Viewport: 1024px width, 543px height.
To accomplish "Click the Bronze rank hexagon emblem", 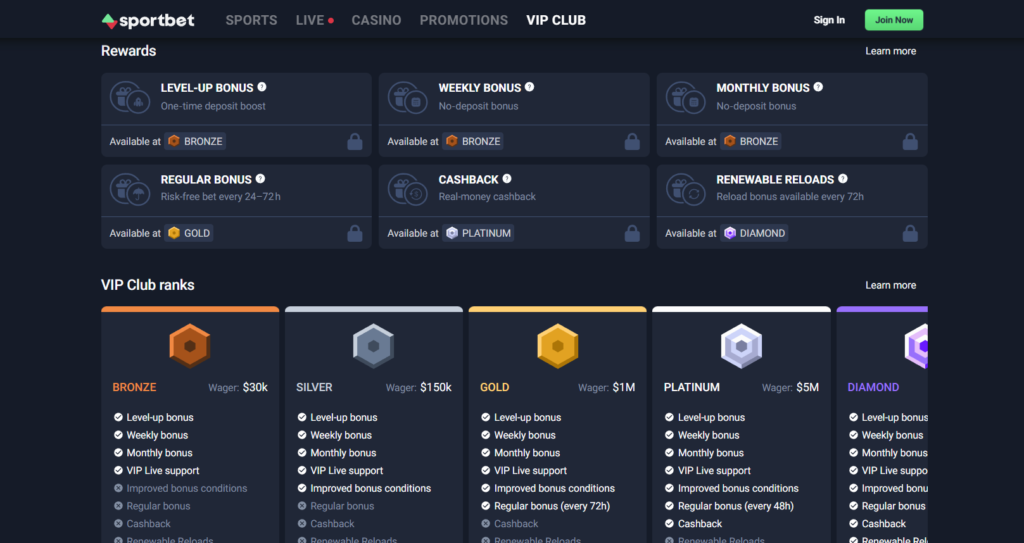I will (189, 346).
